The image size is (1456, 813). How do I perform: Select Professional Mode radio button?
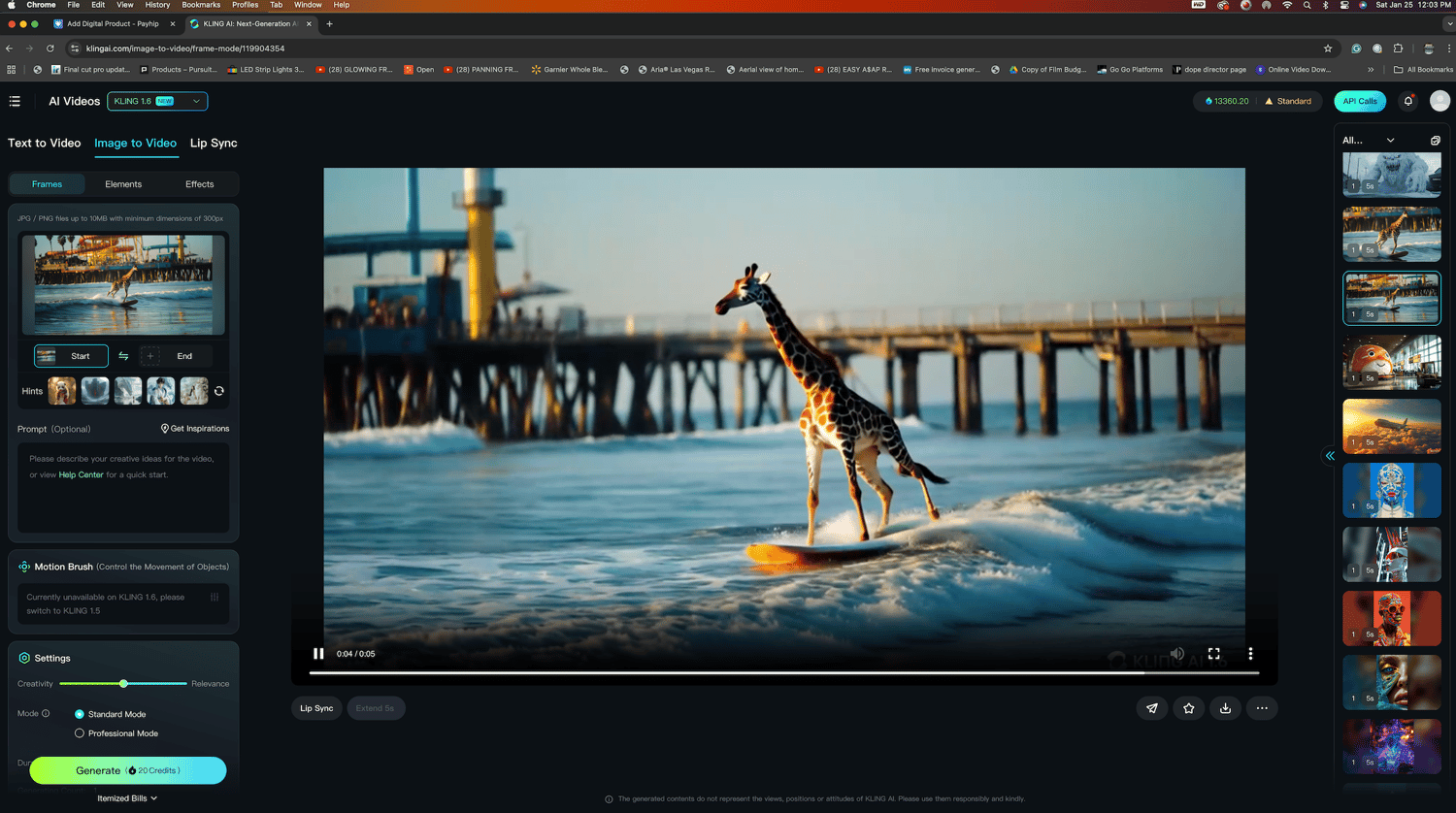pos(80,733)
